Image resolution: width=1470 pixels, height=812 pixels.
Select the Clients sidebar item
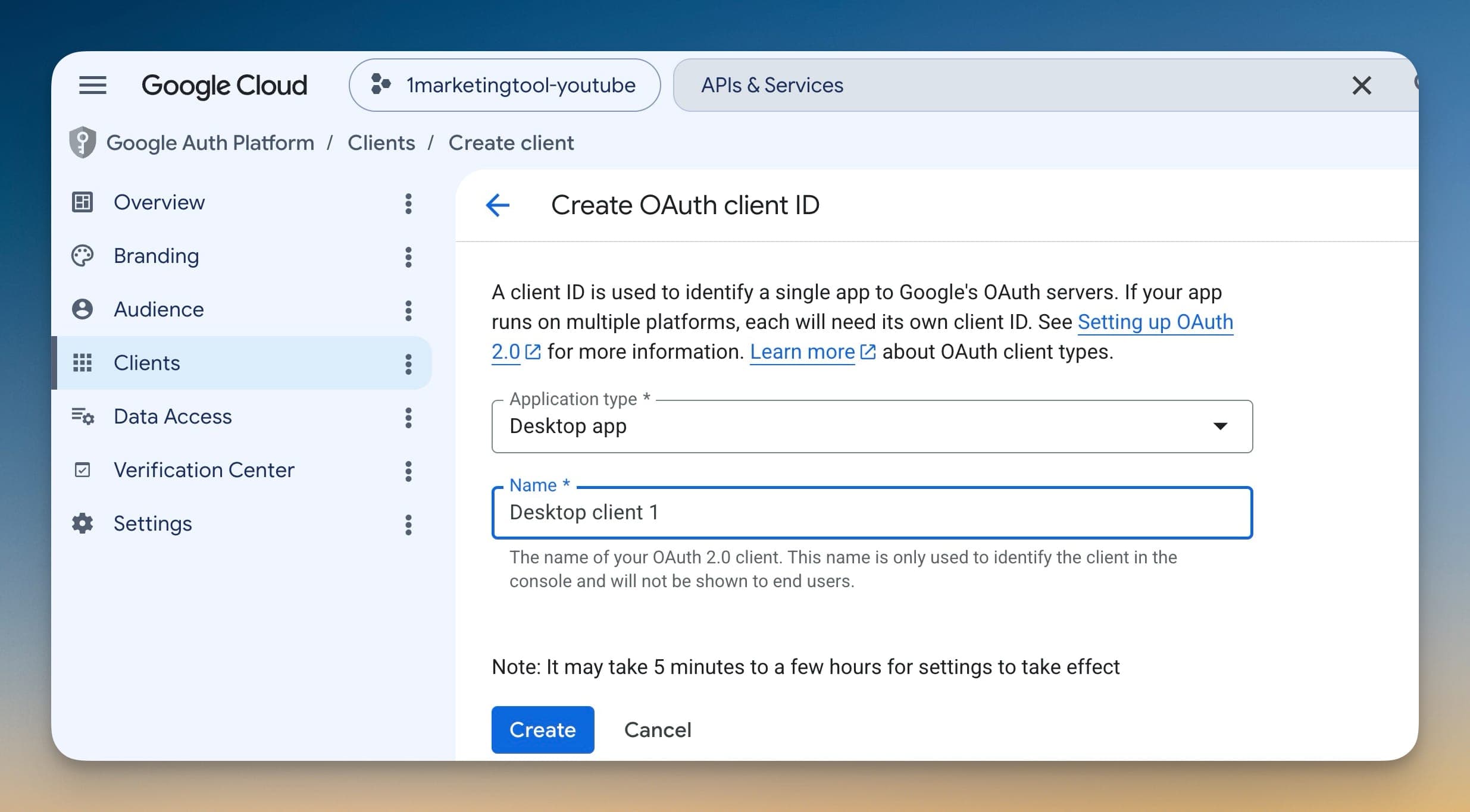pos(242,363)
